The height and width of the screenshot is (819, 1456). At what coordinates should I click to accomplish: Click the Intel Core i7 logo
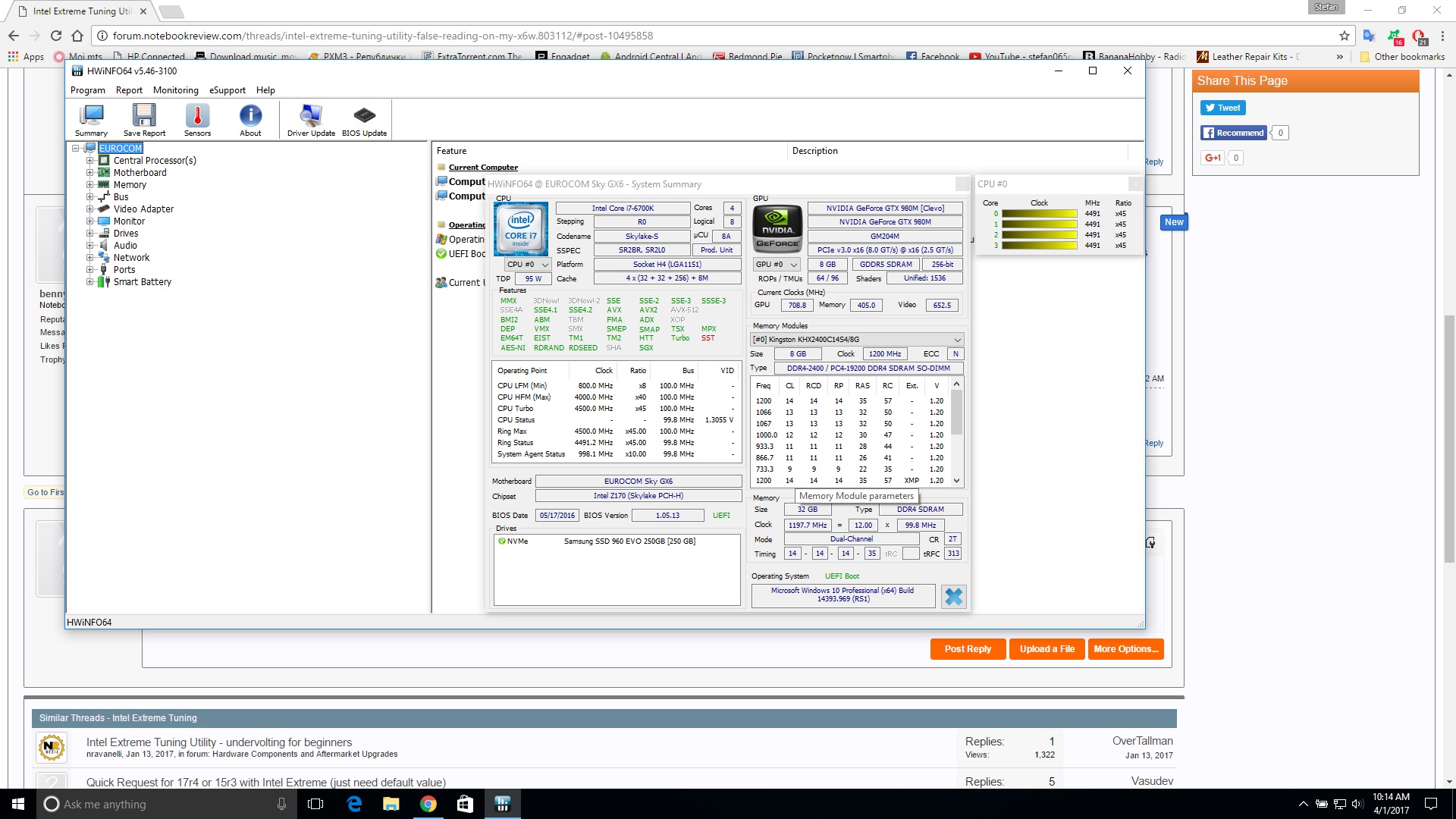[x=521, y=229]
